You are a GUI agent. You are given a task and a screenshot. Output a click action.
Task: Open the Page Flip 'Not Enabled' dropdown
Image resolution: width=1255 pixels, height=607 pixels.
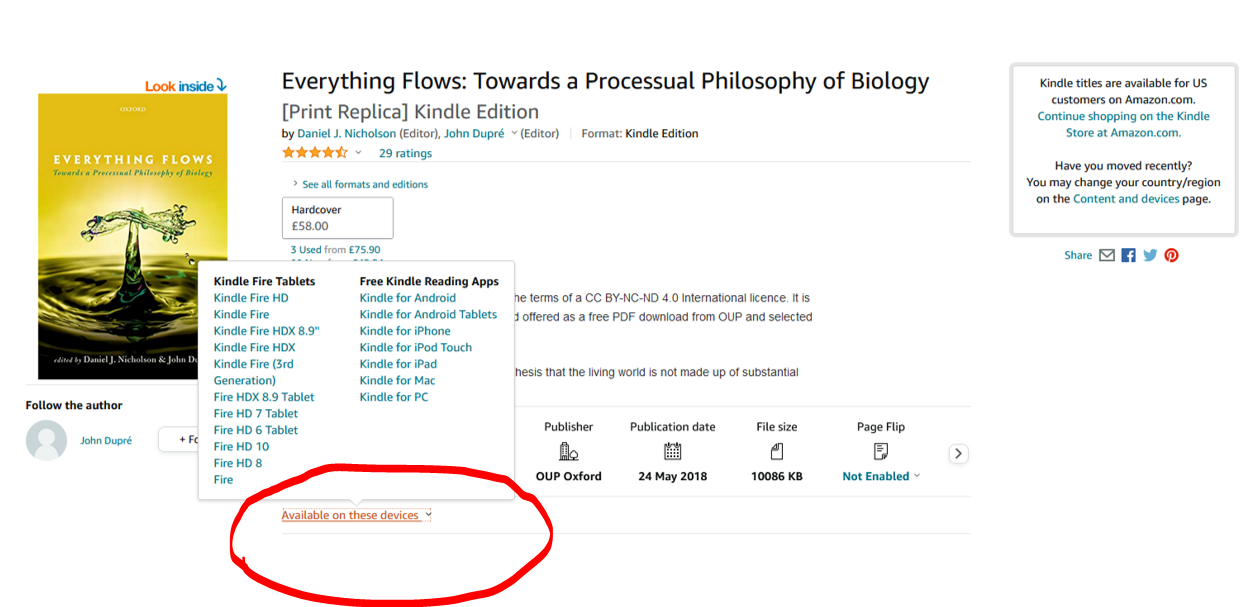879,476
